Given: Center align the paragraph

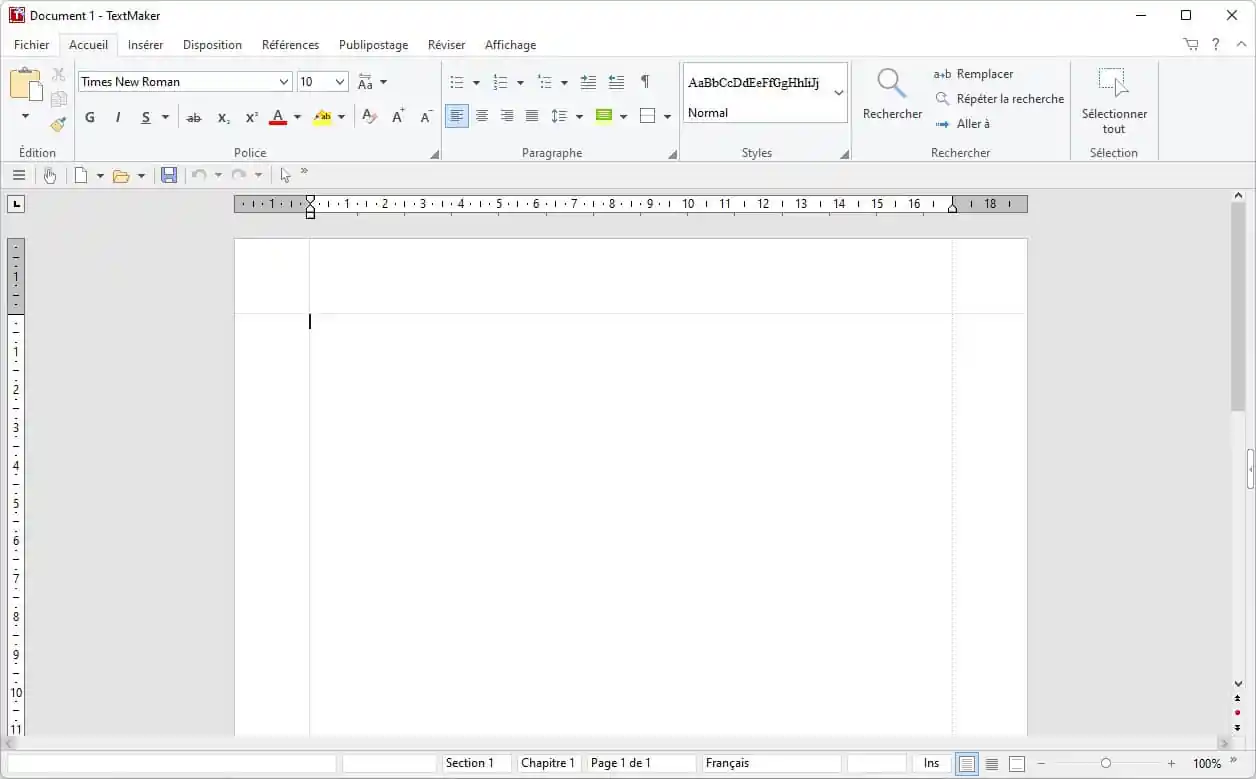Looking at the screenshot, I should pyautogui.click(x=482, y=117).
